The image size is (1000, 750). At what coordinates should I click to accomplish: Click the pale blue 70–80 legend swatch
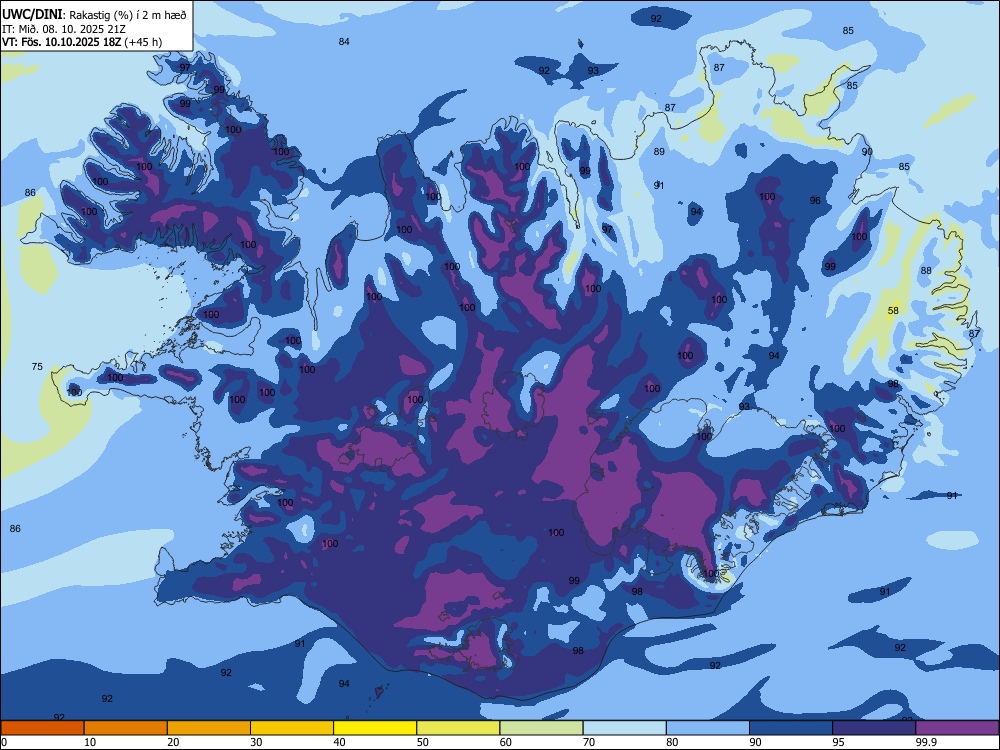coord(624,728)
